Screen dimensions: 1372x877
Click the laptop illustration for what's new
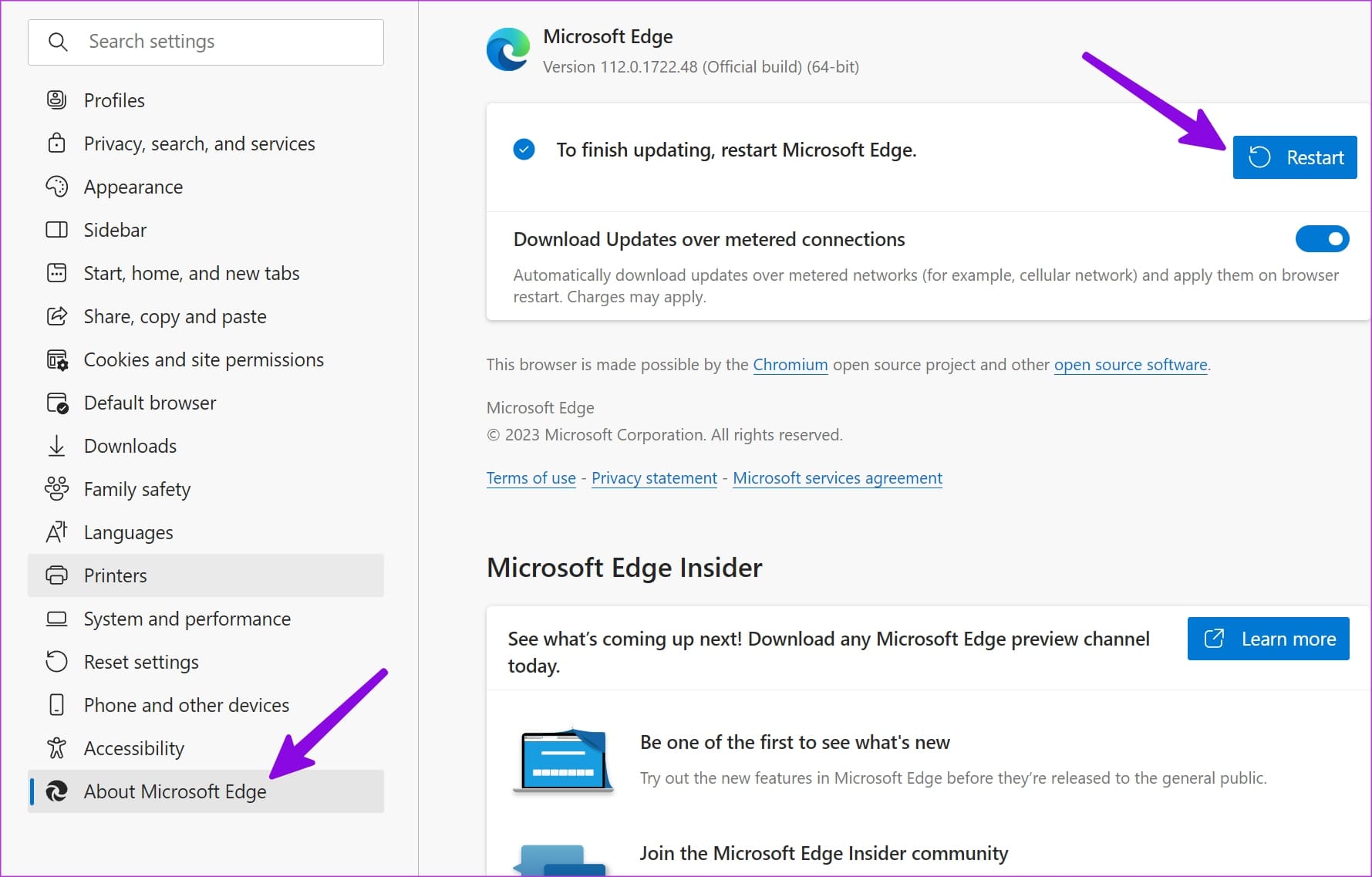coord(563,761)
